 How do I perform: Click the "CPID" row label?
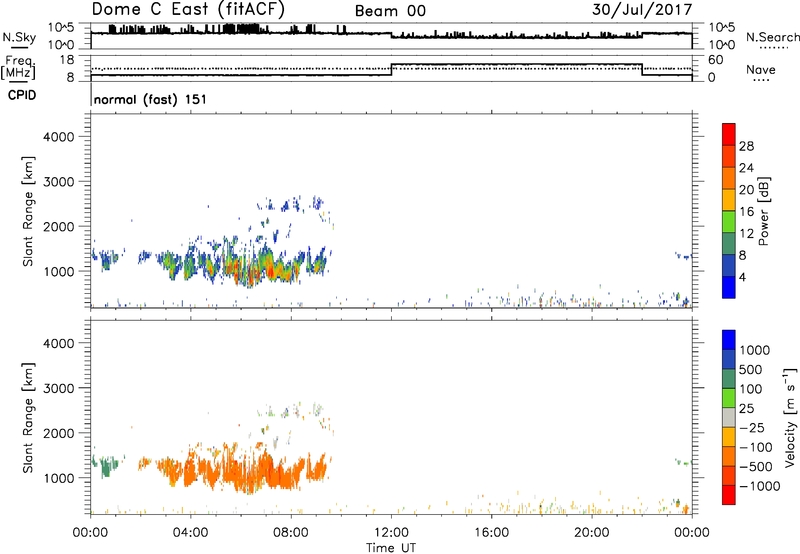click(x=21, y=95)
